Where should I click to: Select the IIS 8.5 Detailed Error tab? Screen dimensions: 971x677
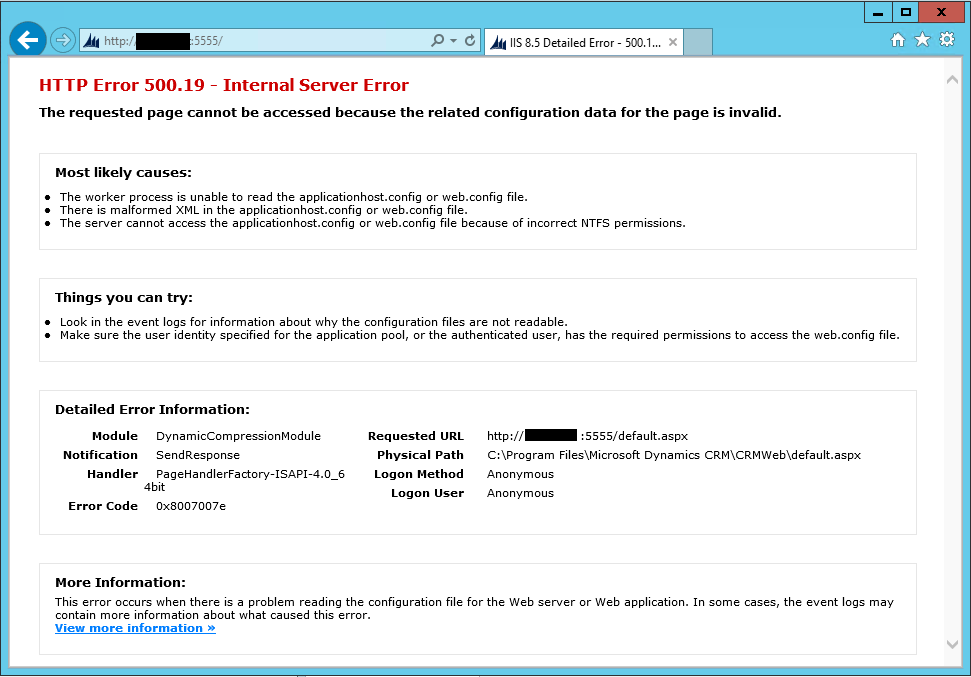(584, 42)
